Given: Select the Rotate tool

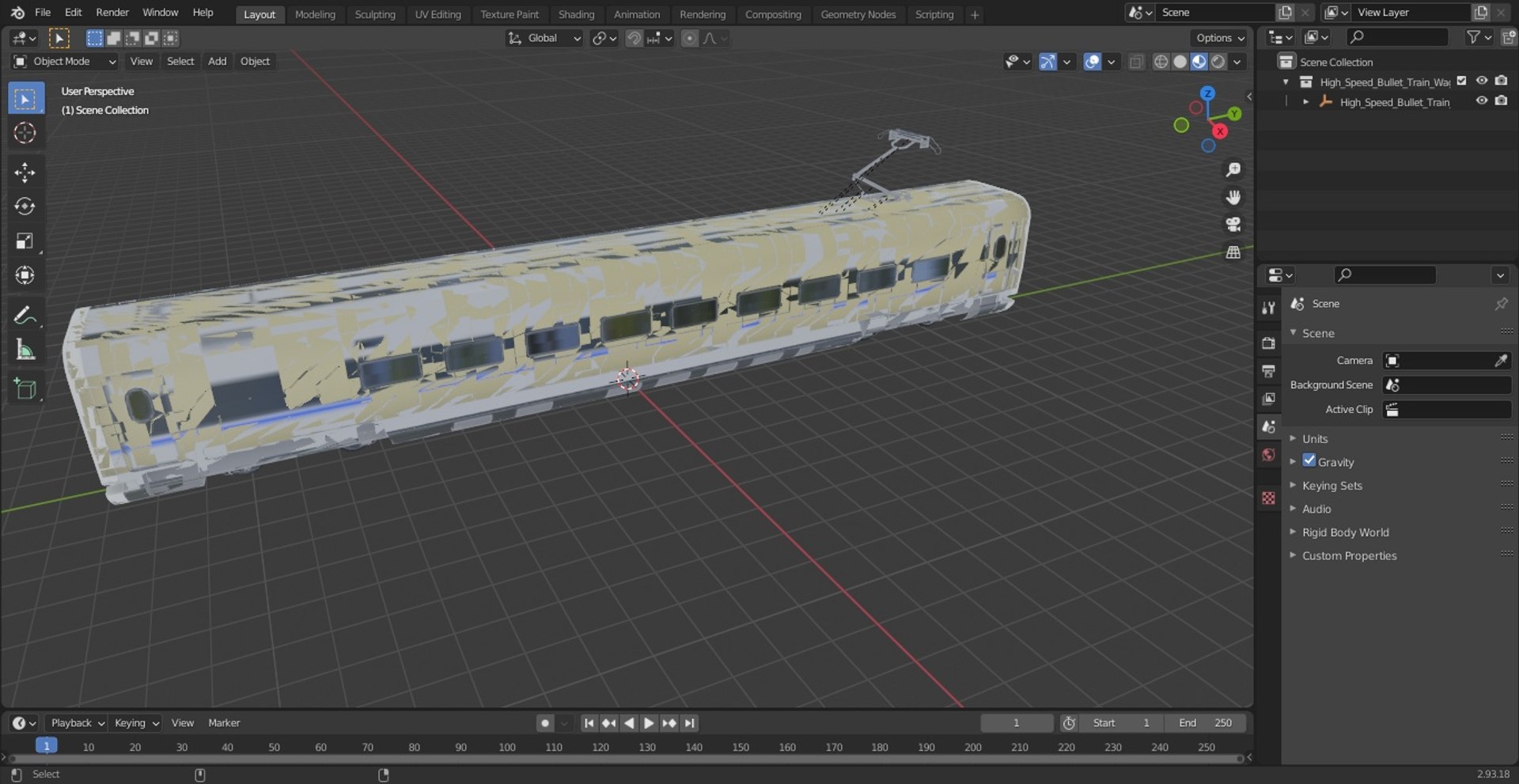Looking at the screenshot, I should [x=25, y=206].
